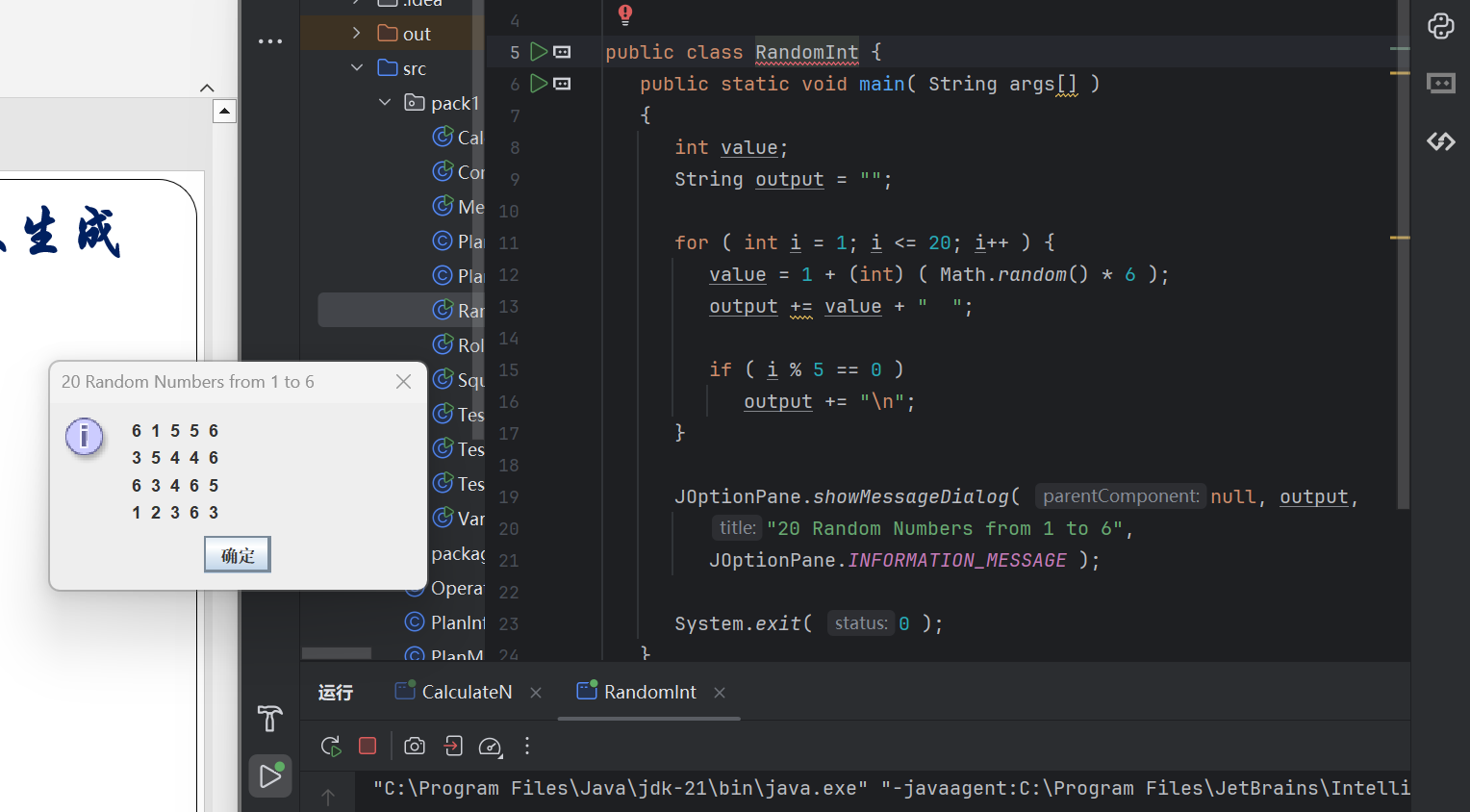Click the three-dots more tool windows icon
This screenshot has width=1470, height=812.
[x=270, y=41]
